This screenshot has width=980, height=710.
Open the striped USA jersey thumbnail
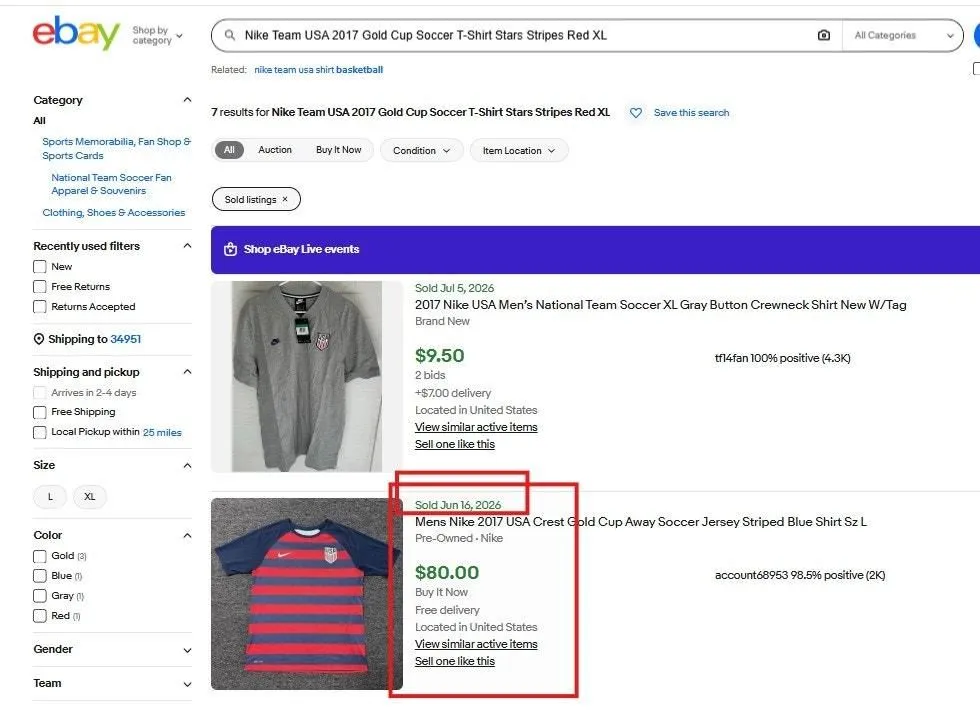point(306,594)
